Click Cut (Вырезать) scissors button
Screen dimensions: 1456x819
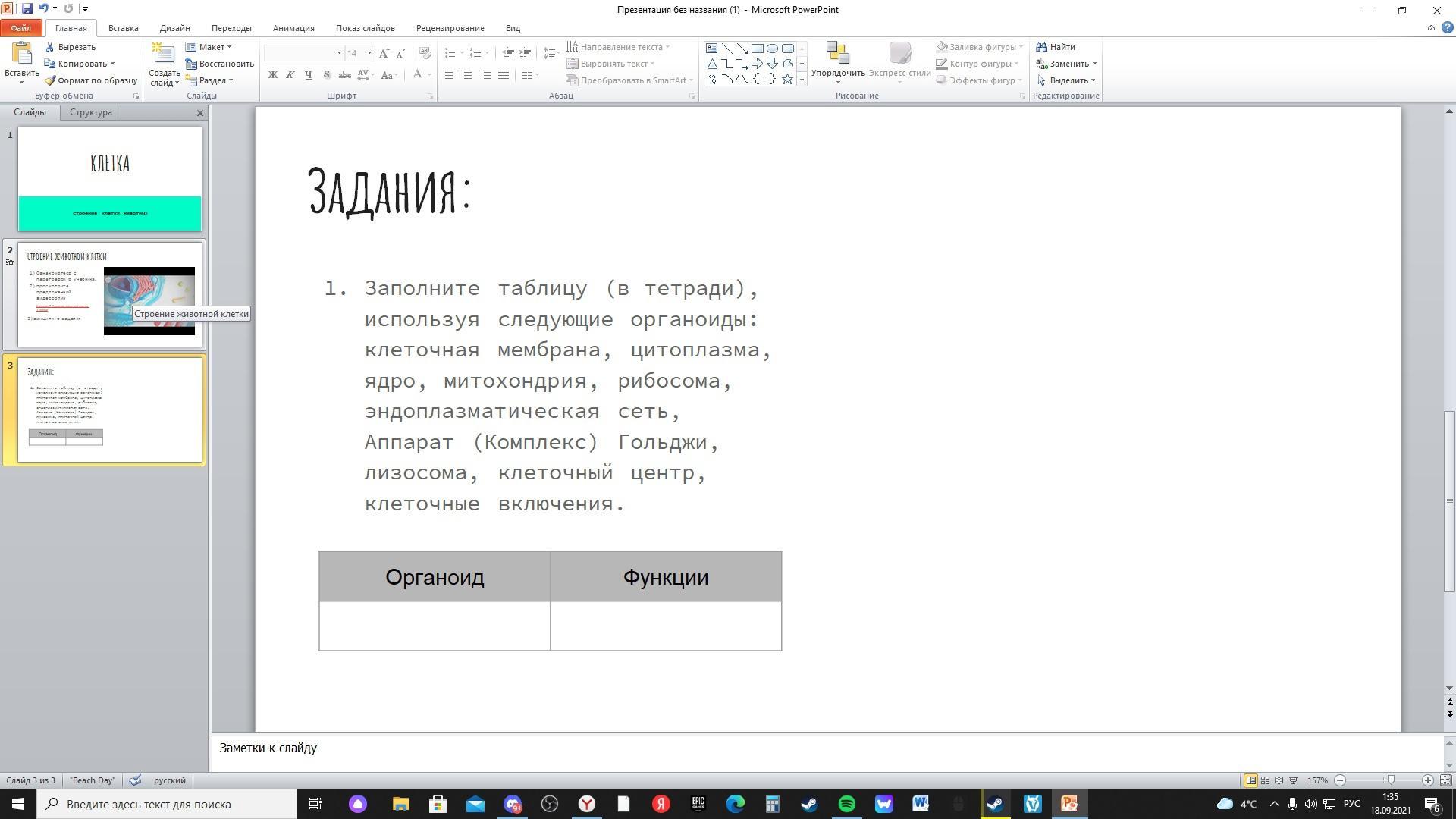(x=70, y=47)
